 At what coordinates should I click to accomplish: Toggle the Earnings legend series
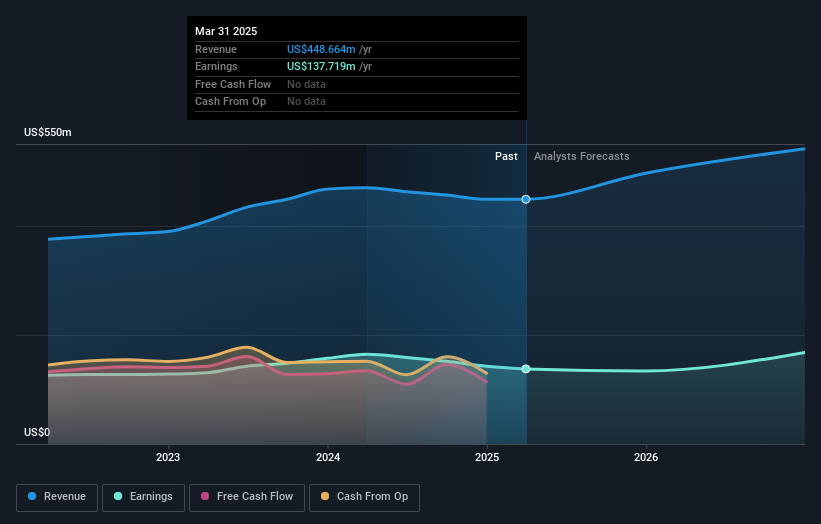click(x=143, y=497)
